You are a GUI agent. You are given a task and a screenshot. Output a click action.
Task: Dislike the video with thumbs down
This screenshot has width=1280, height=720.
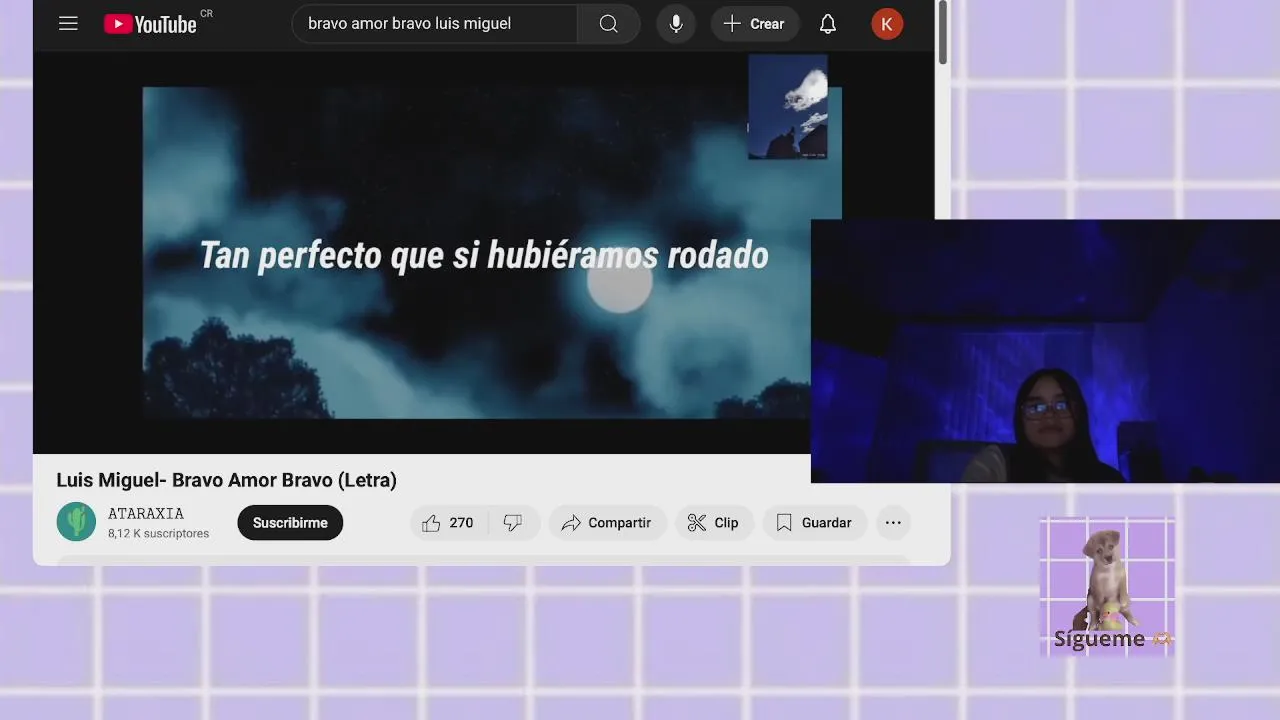(513, 523)
